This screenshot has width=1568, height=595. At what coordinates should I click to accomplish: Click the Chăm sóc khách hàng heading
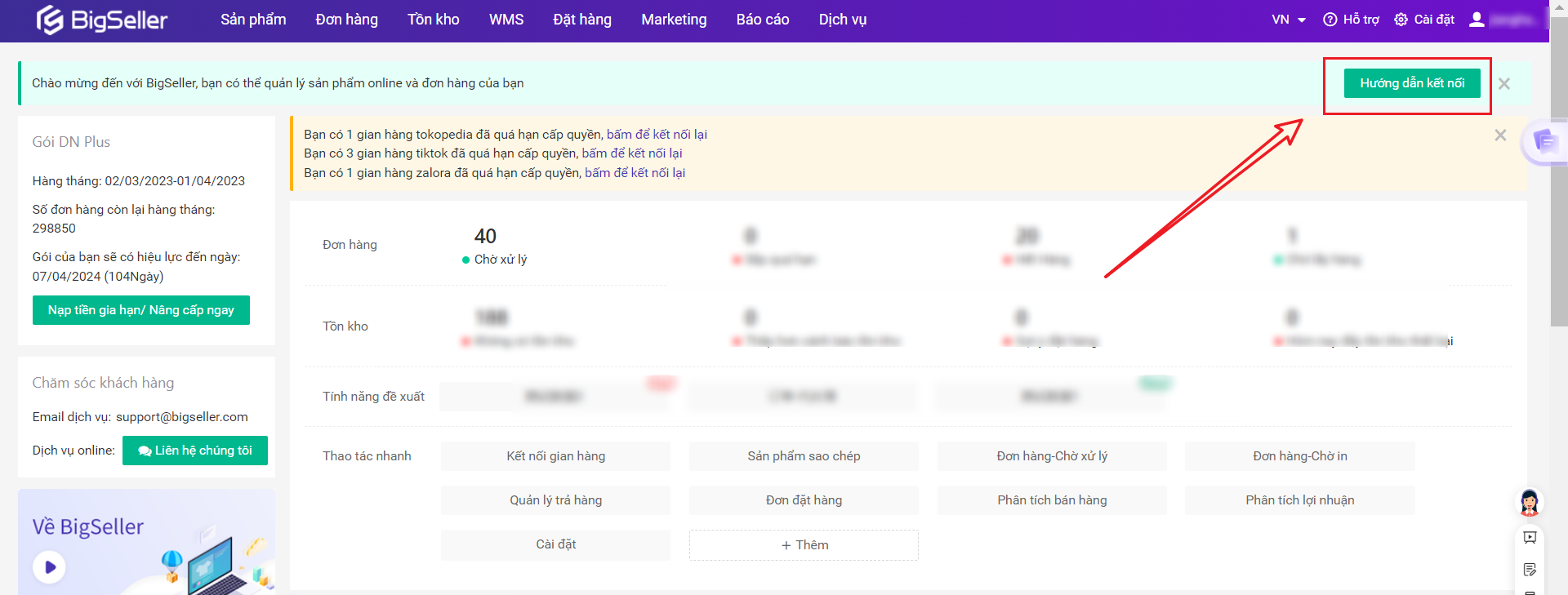[x=103, y=383]
